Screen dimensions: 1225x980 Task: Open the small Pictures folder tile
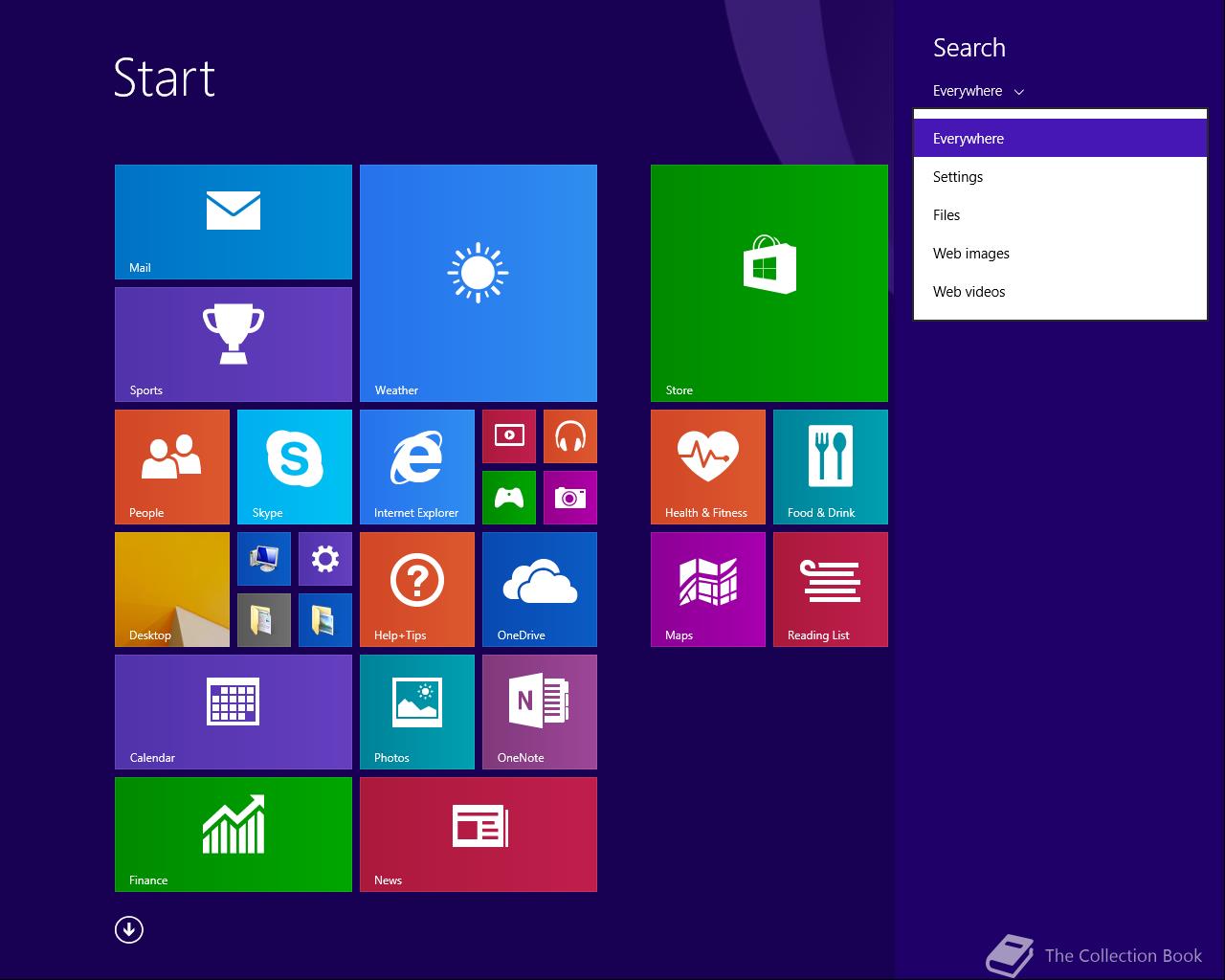click(325, 620)
